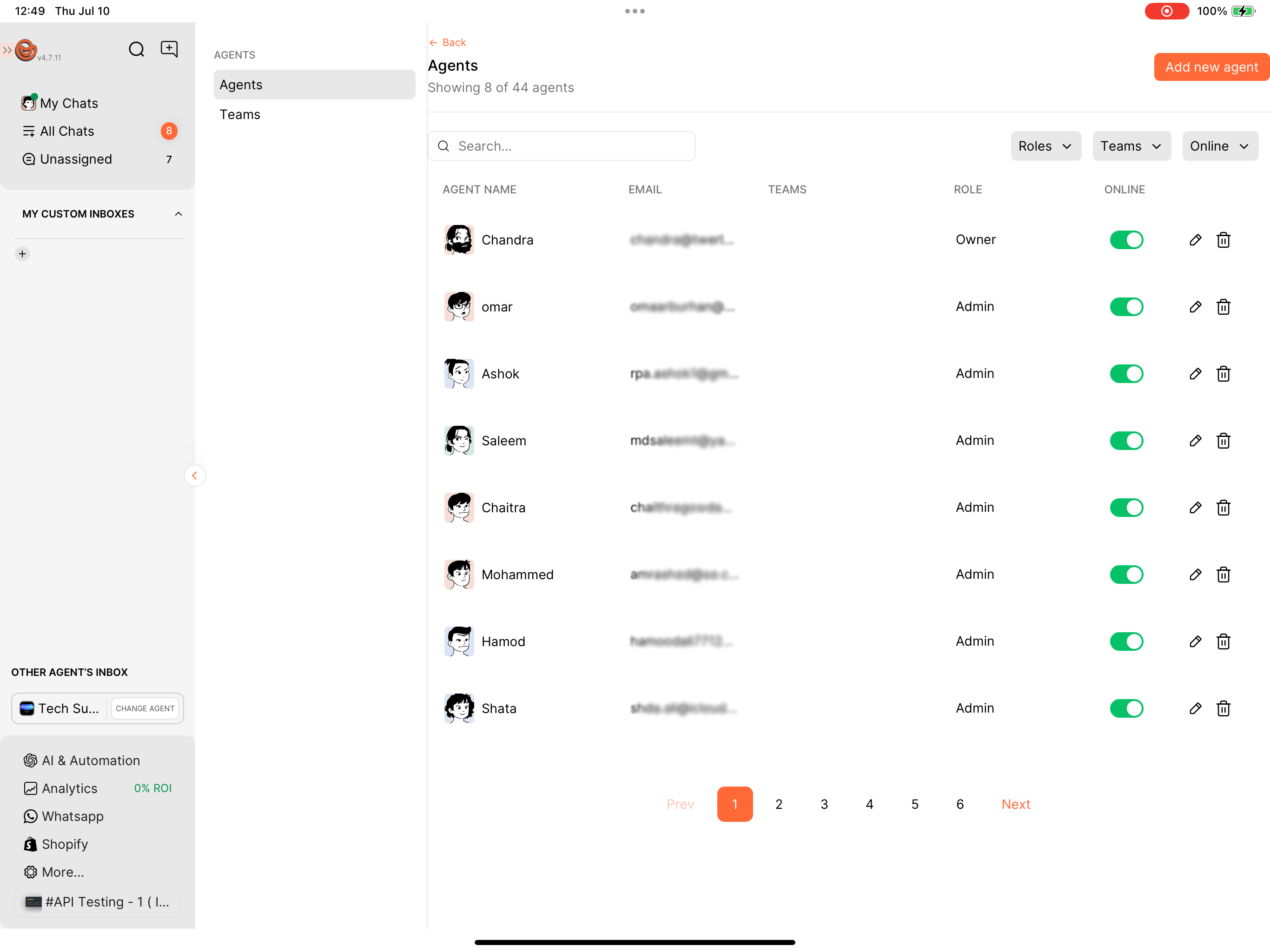Toggle Chaitra's online status switch
This screenshot has height=952, width=1270.
tap(1126, 508)
